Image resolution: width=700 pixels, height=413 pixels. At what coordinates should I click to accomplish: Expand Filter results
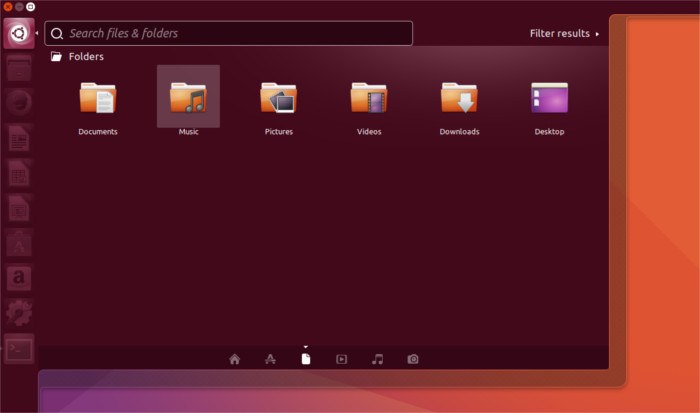coord(564,33)
